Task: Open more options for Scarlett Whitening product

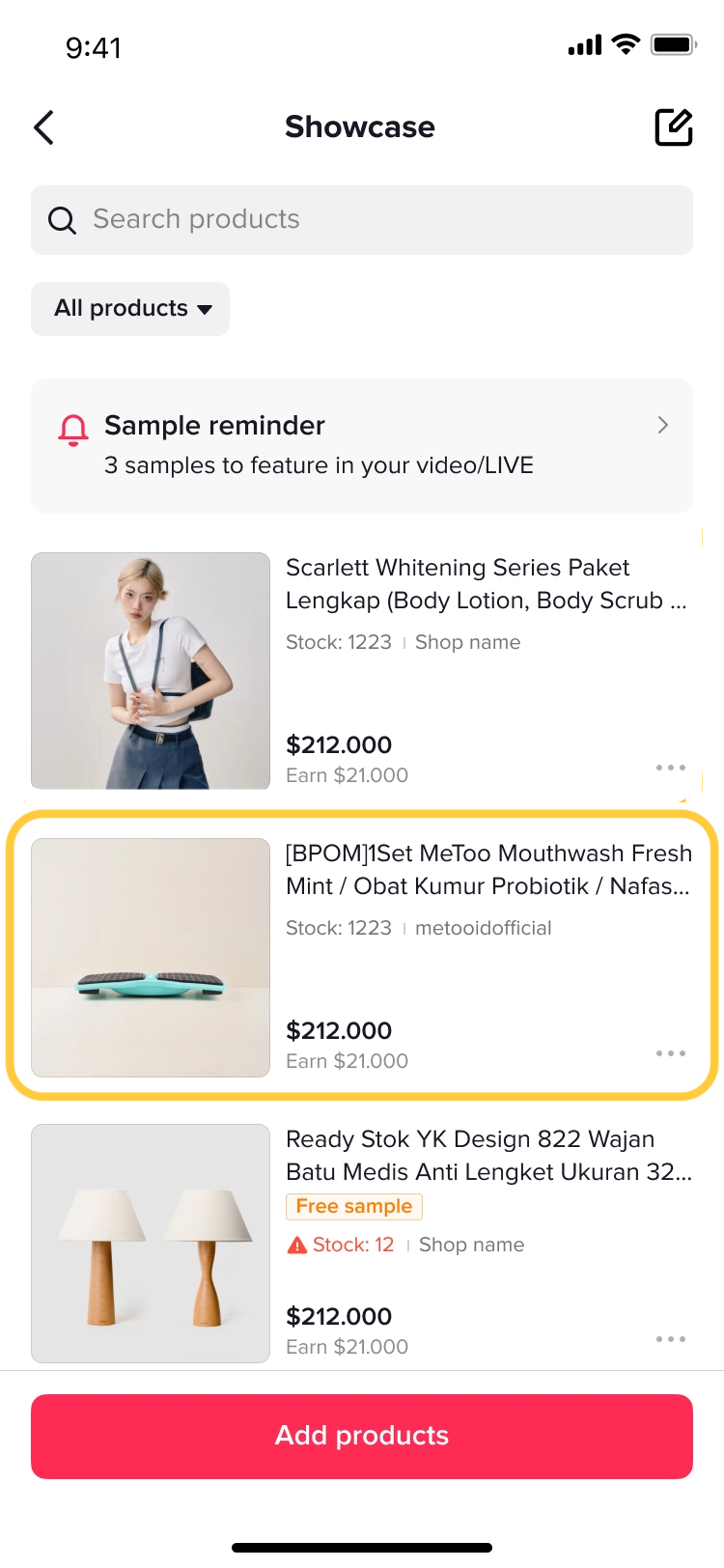Action: point(670,768)
